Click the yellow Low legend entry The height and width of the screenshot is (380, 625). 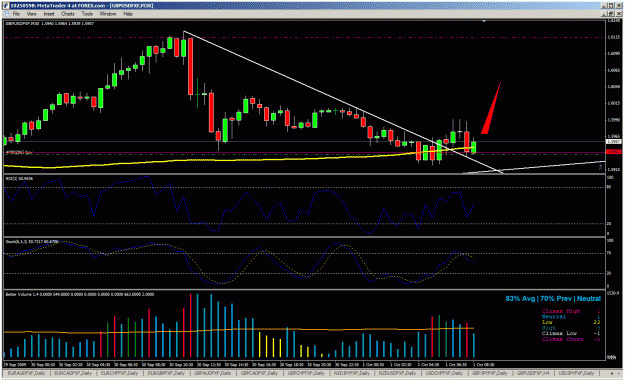(547, 322)
